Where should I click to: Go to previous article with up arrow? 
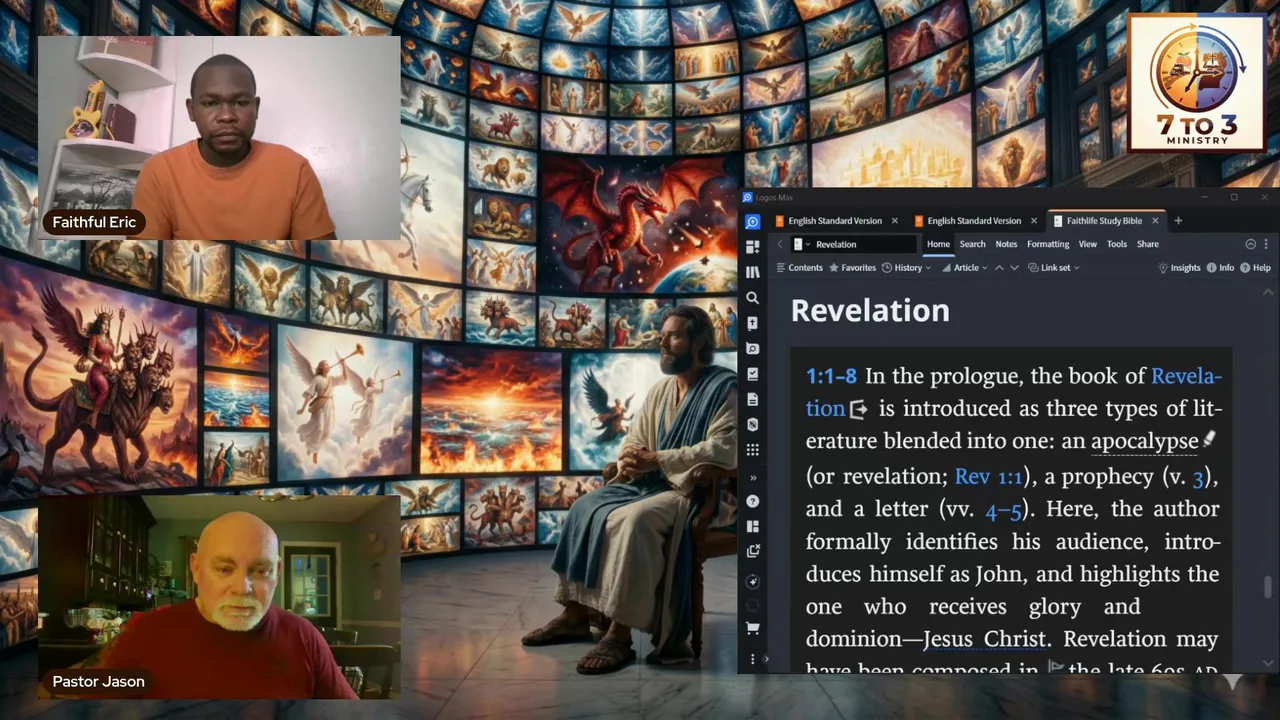tap(998, 268)
